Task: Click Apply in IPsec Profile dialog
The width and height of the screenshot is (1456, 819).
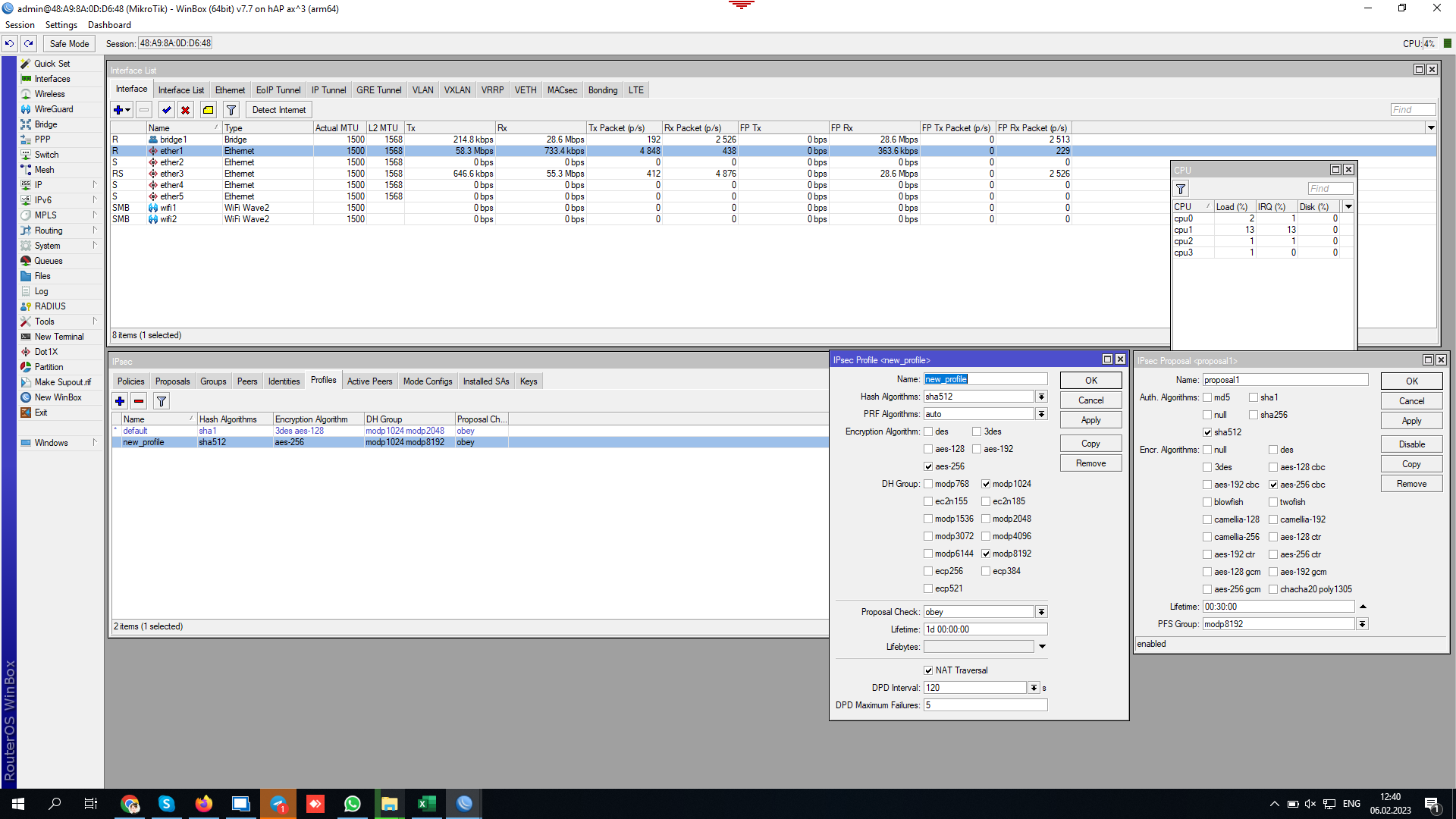Action: 1090,420
